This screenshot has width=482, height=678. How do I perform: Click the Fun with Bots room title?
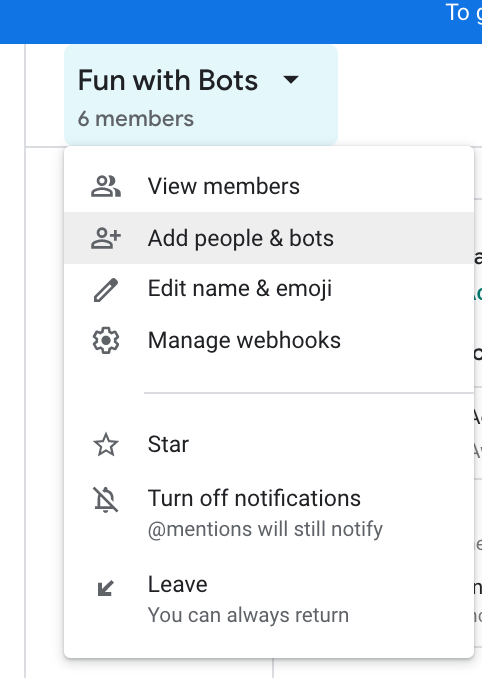pos(168,80)
